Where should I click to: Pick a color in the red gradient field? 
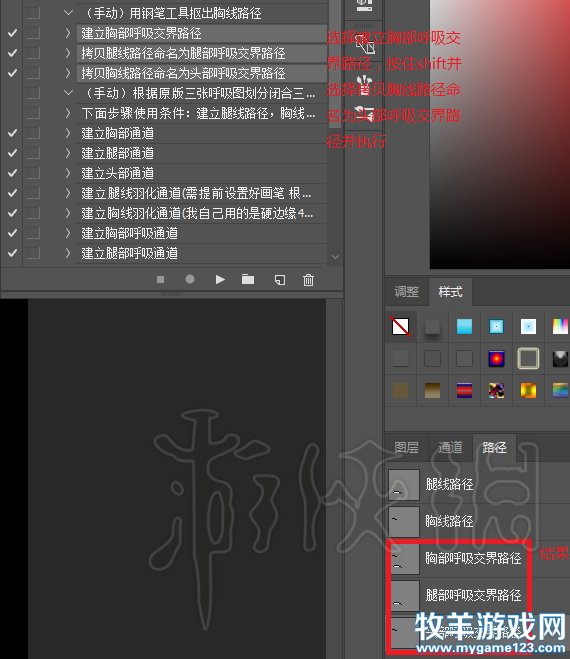[500, 134]
